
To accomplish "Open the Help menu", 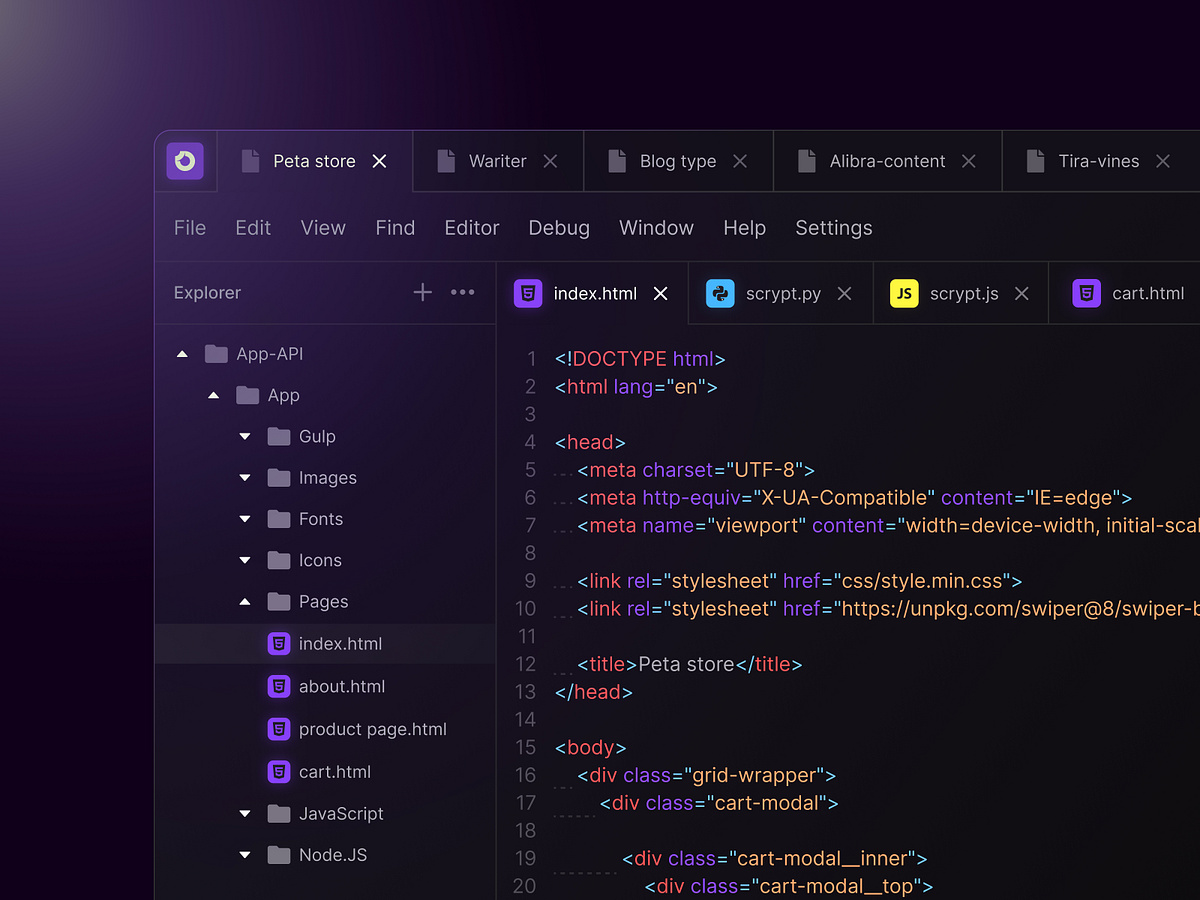I will [745, 228].
